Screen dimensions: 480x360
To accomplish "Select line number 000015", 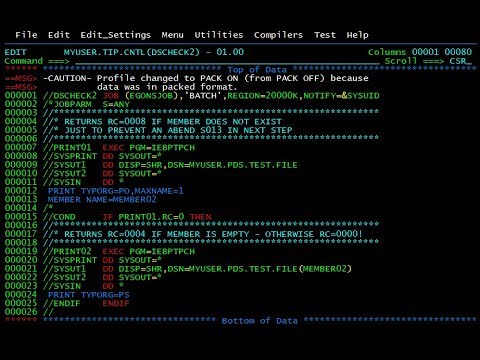I will pyautogui.click(x=21, y=217).
